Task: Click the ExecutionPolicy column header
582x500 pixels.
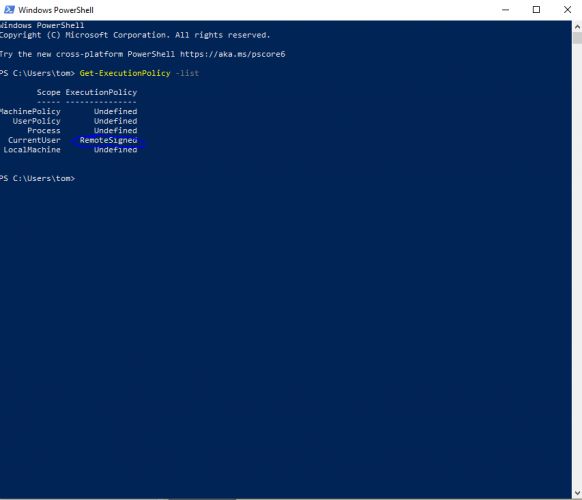Action: coord(101,92)
